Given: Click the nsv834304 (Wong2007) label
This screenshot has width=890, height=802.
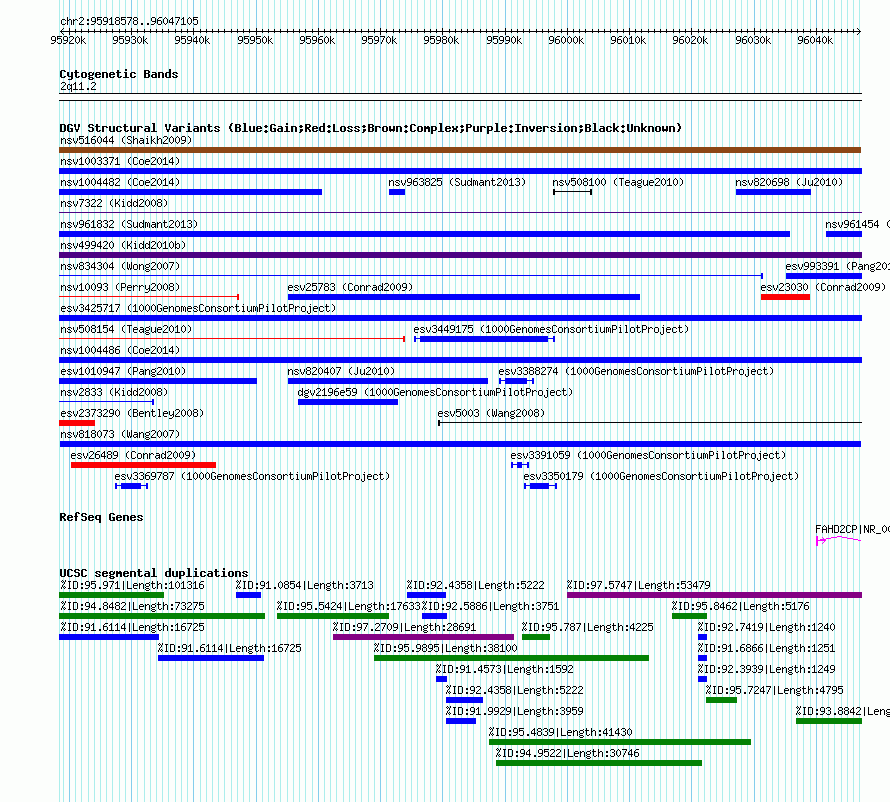Looking at the screenshot, I should click(120, 266).
